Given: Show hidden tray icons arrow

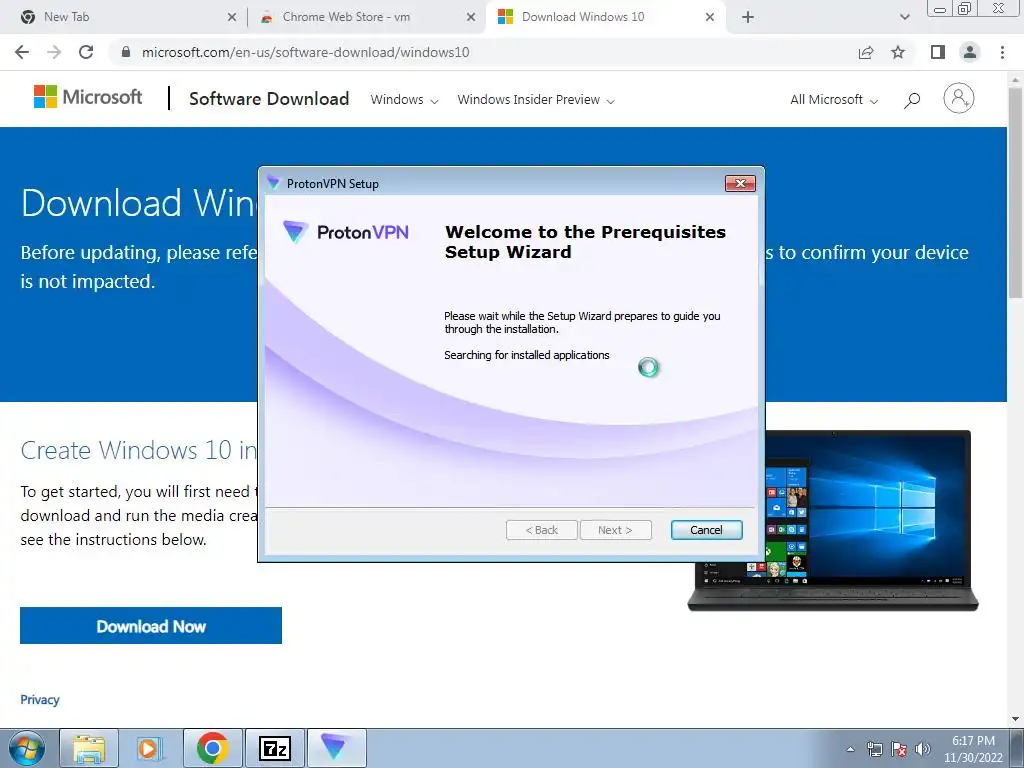Looking at the screenshot, I should coord(850,749).
